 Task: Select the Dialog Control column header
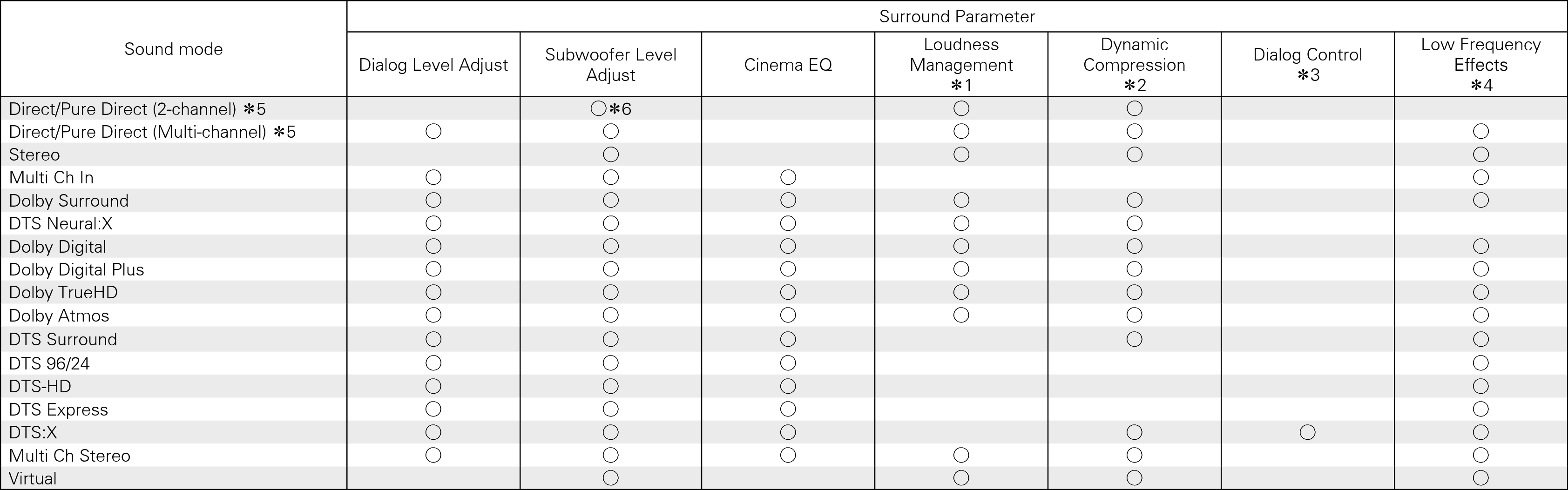tap(1307, 65)
